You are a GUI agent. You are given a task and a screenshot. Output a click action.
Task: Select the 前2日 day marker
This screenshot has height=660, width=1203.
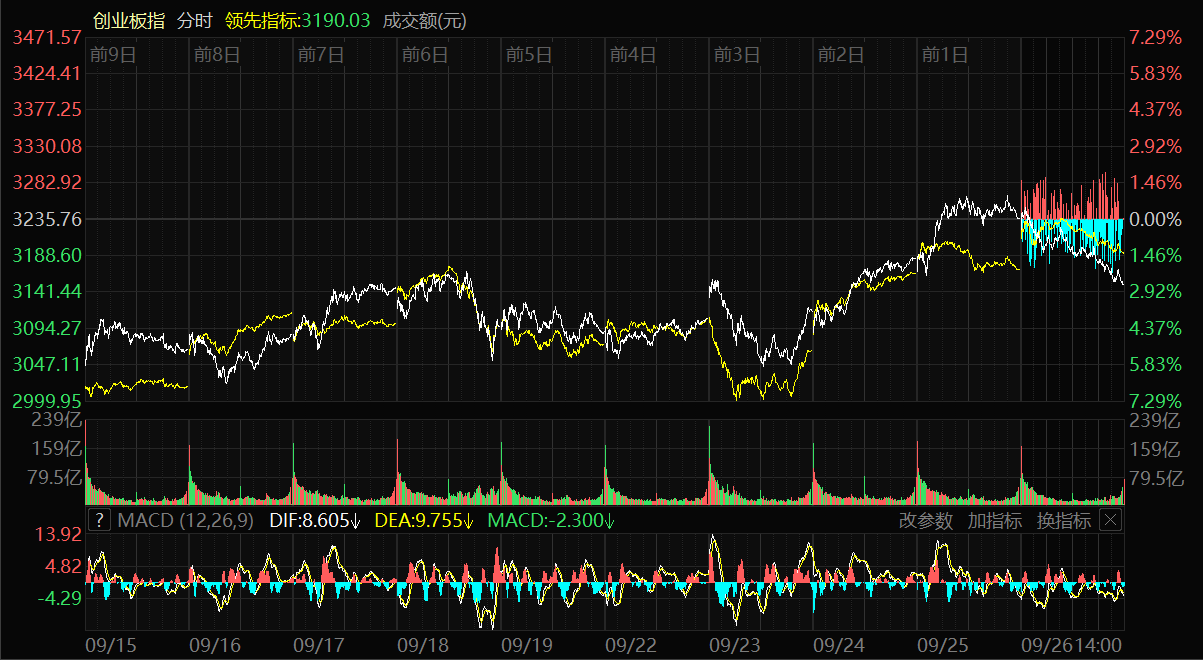(x=840, y=55)
